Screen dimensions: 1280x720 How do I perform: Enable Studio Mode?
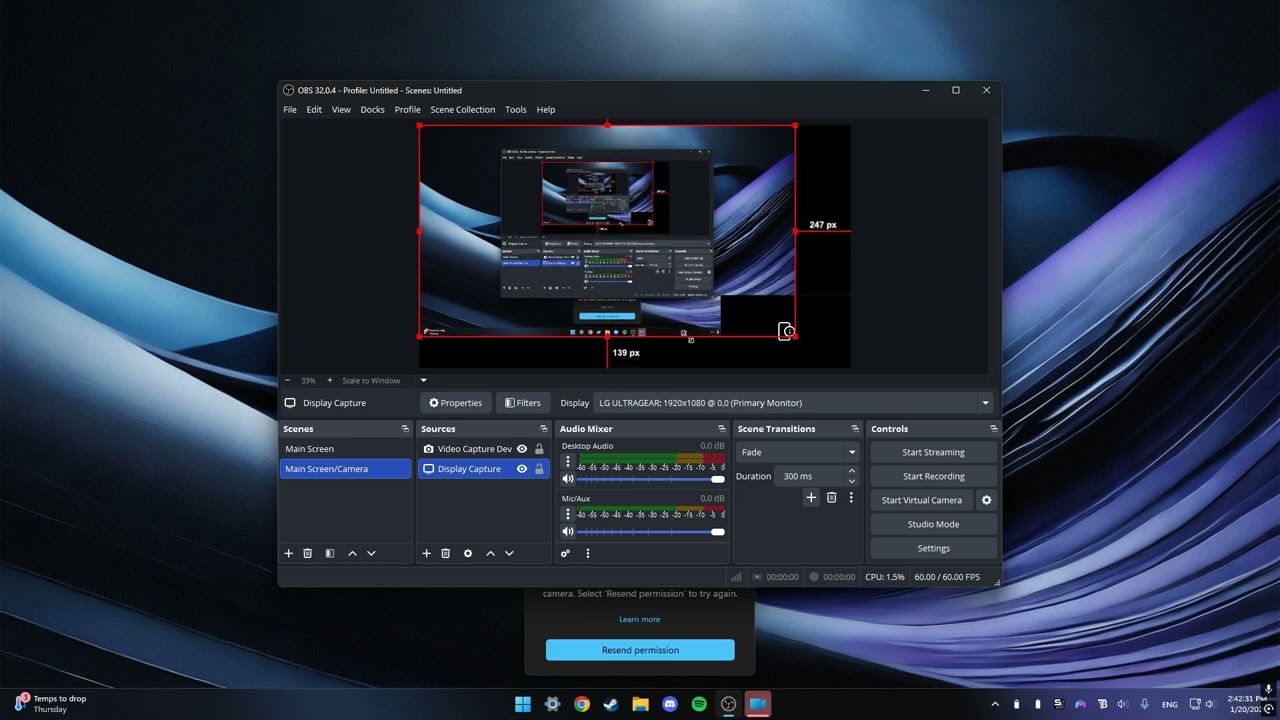point(934,524)
